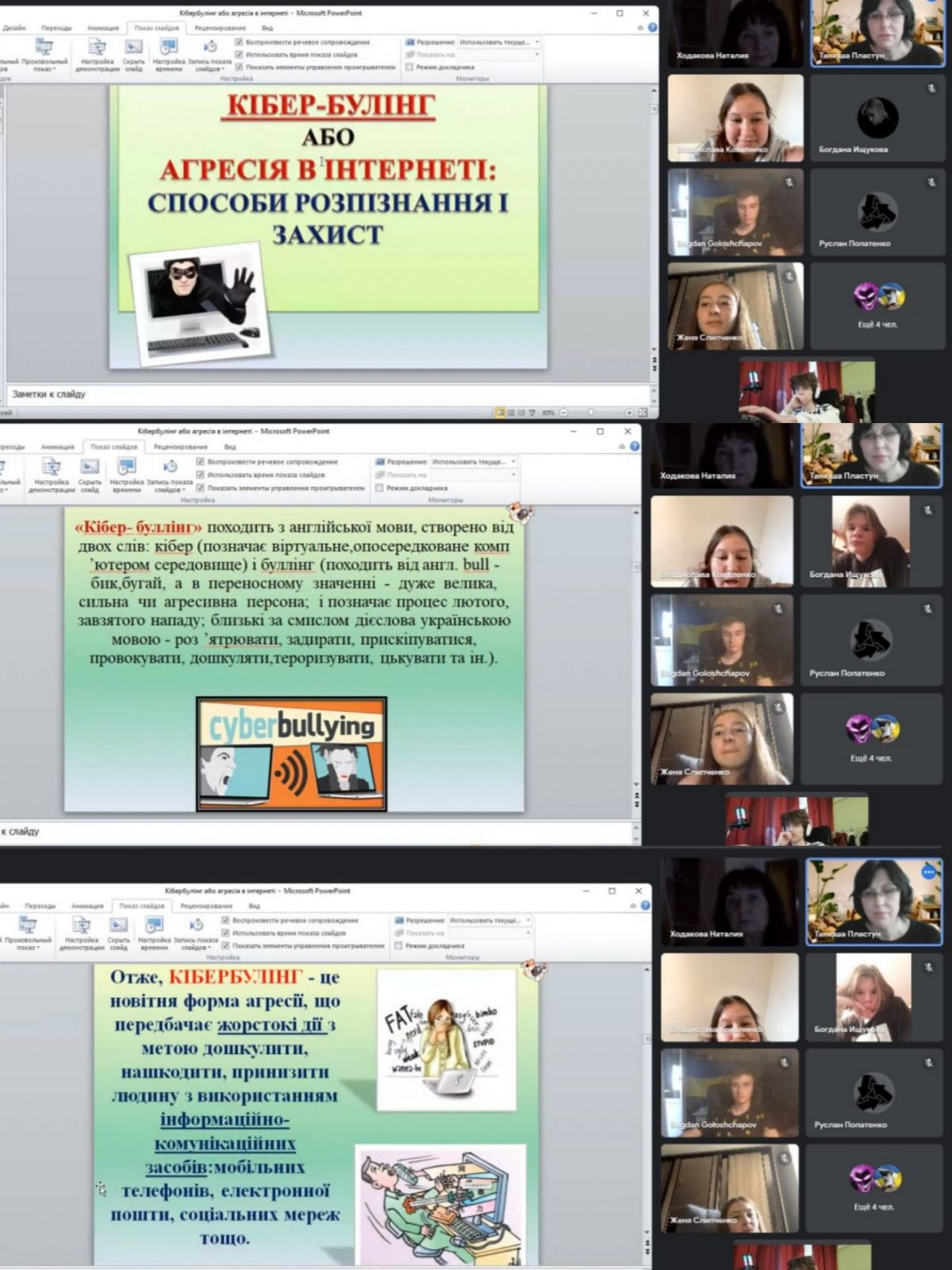Viewport: 952px width, 1270px height.
Task: Click 'Настройка демонстрации' icon in top PowerPoint window
Action: [96, 49]
